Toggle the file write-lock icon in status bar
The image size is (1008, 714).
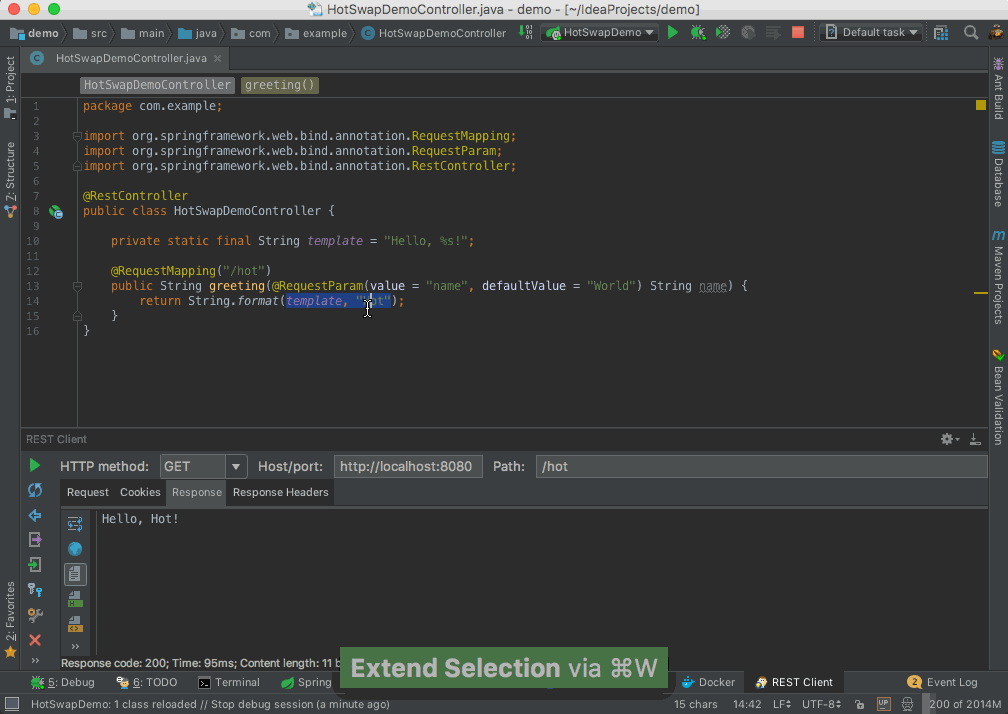click(859, 703)
